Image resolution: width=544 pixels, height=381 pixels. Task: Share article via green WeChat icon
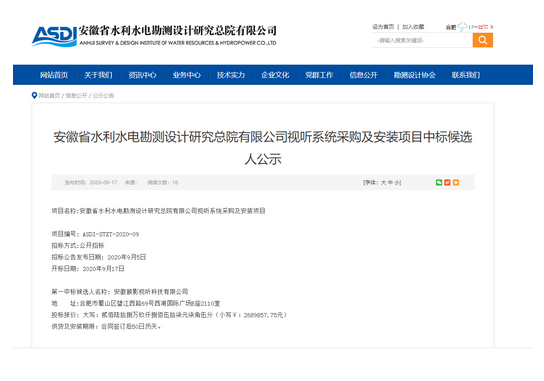[x=439, y=183]
